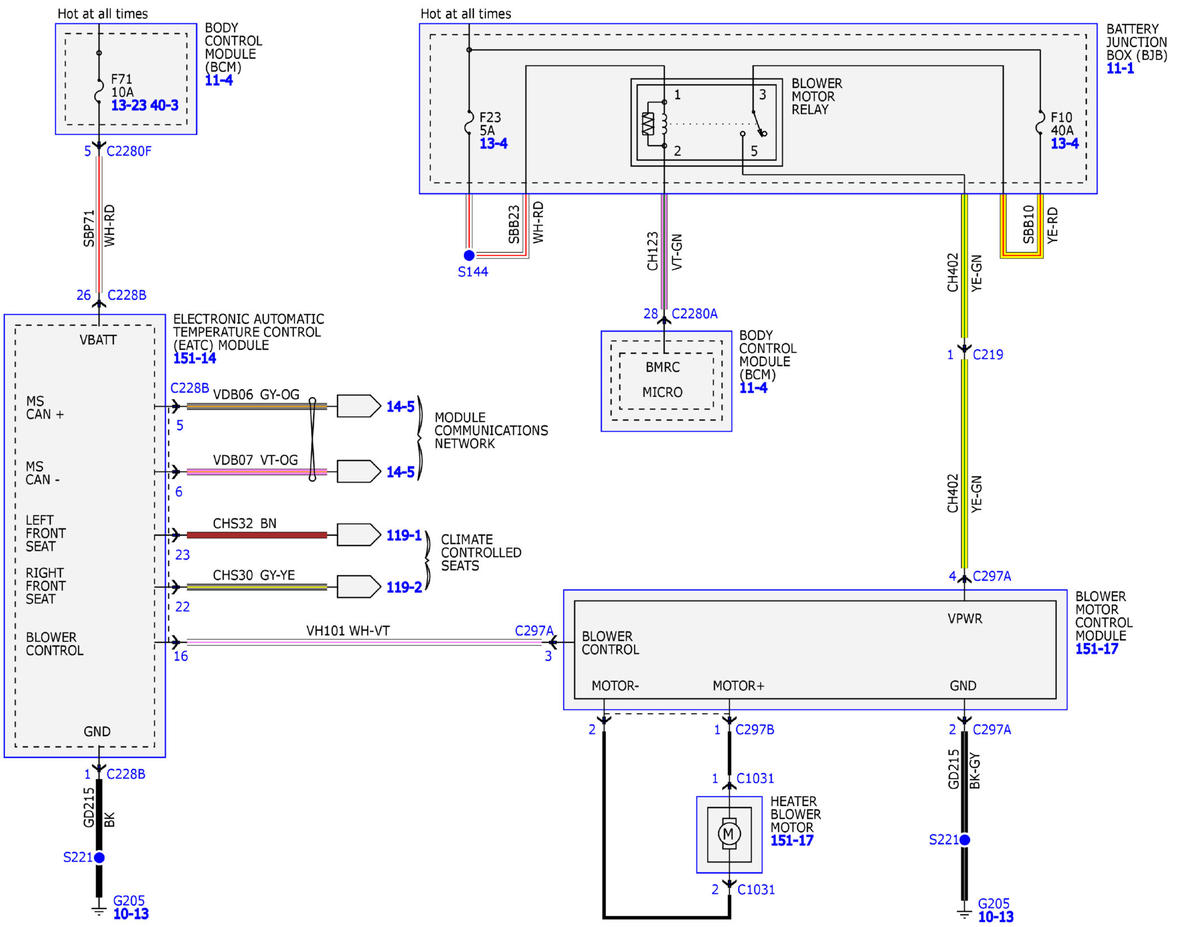Open the 14-5 link for VDB06 GY-OG

tap(401, 407)
